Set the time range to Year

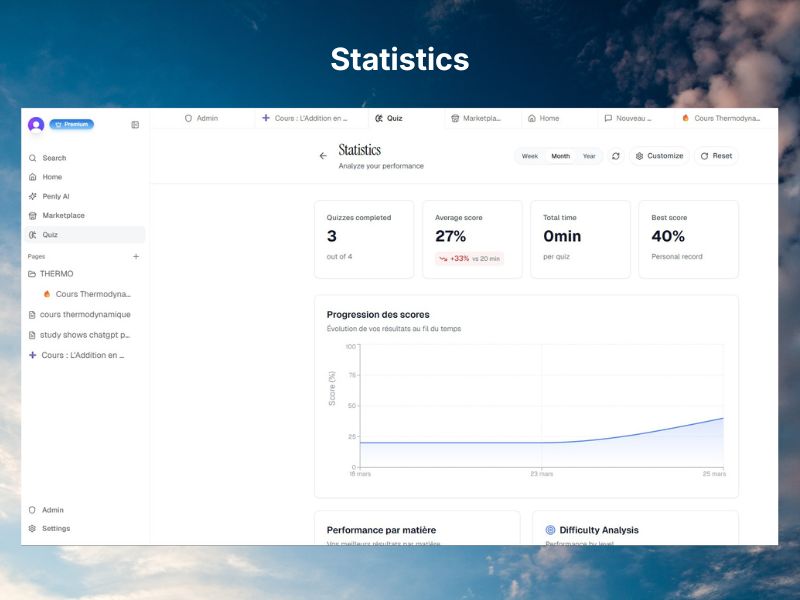589,156
